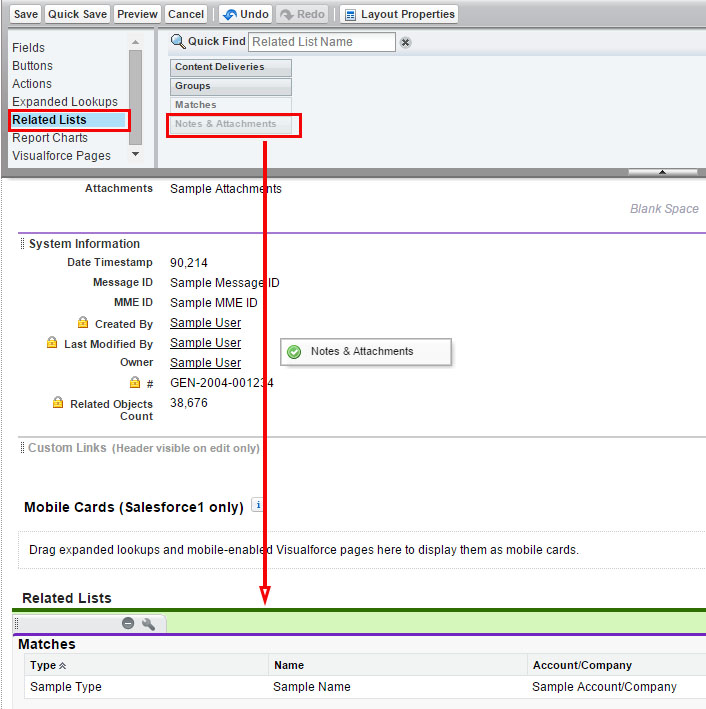The image size is (706, 709).
Task: Click the lock icon beside Last Modified By
Action: pyautogui.click(x=52, y=343)
